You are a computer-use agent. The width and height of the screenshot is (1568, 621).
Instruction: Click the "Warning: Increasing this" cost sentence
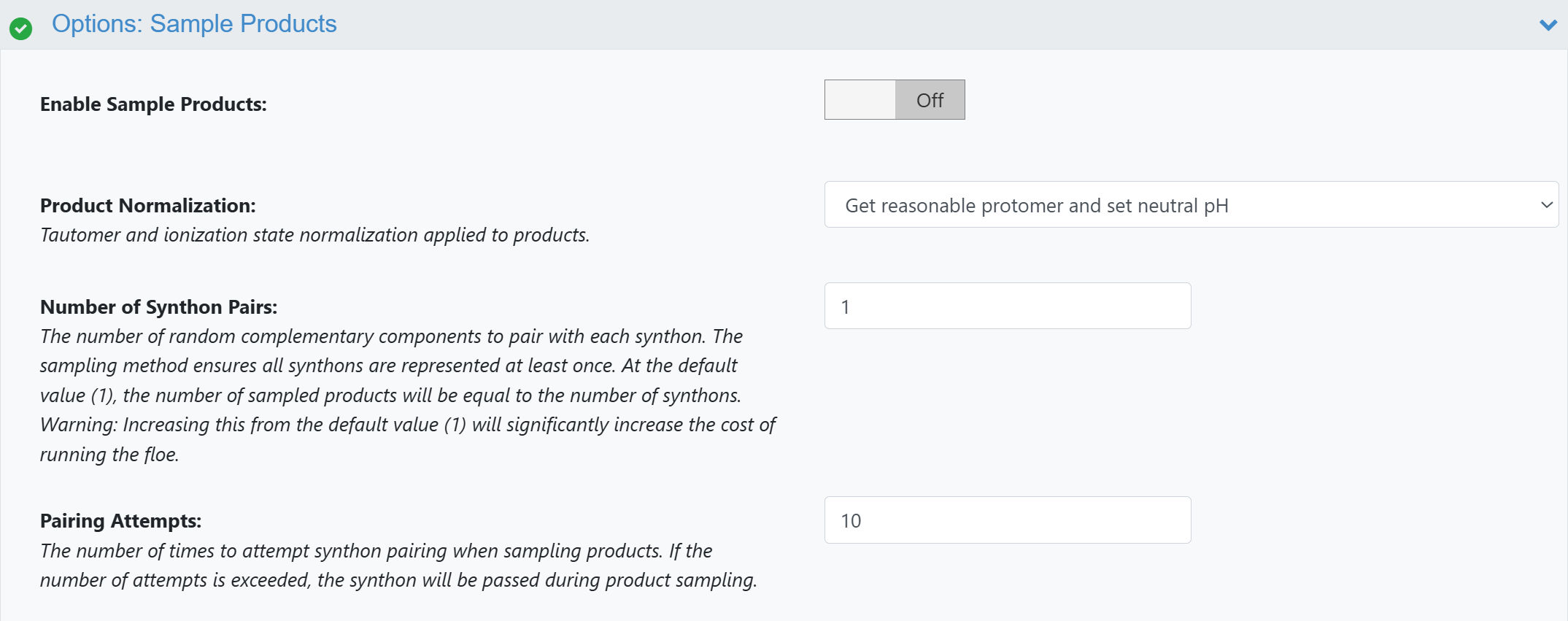click(x=407, y=425)
